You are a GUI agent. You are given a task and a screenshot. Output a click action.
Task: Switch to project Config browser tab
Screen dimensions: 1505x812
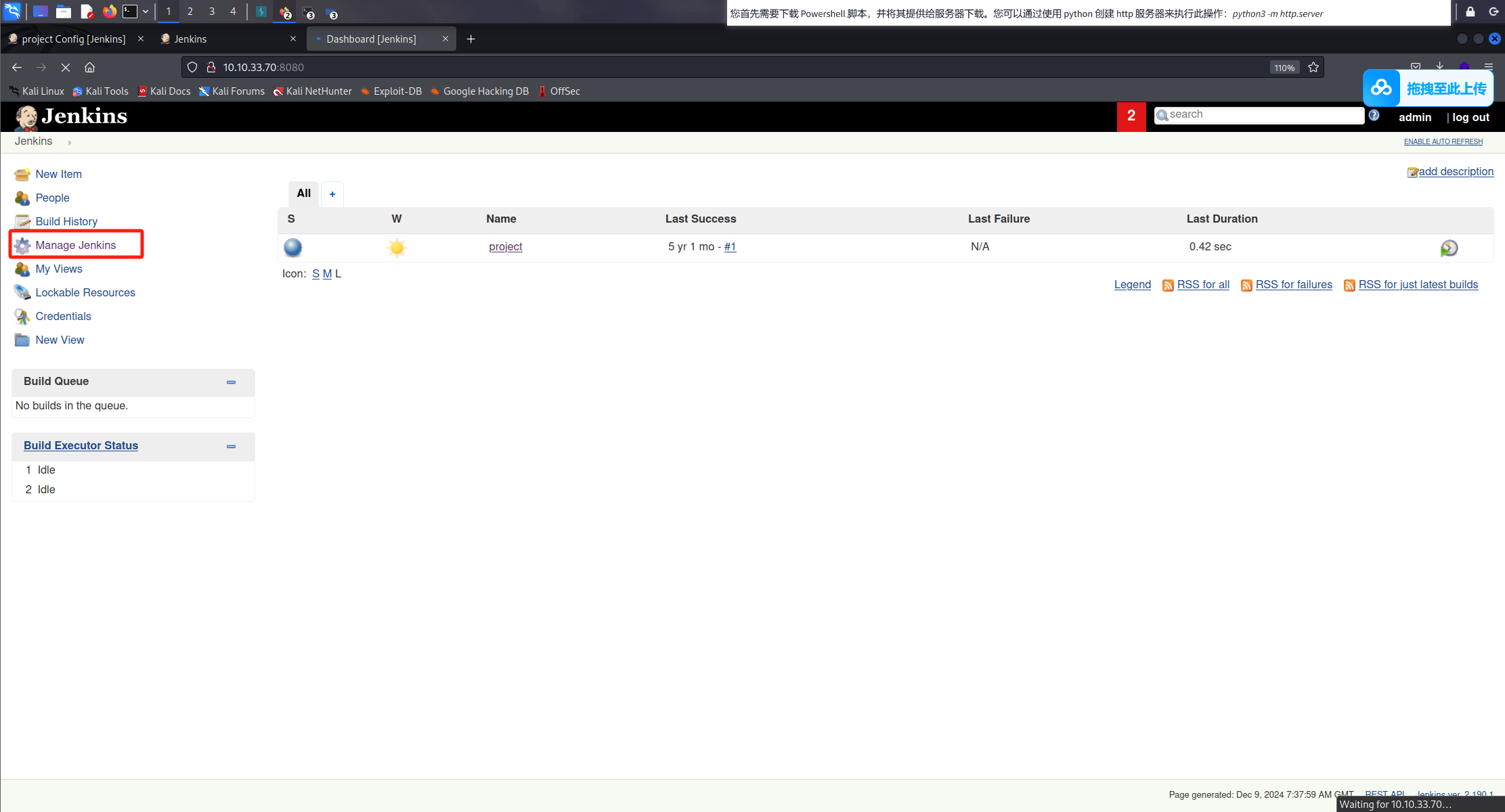coord(73,39)
